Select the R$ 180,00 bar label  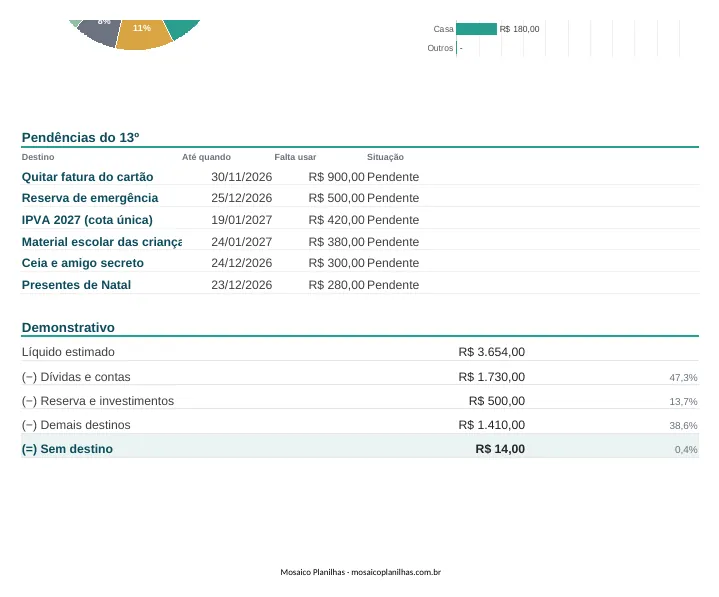[520, 29]
